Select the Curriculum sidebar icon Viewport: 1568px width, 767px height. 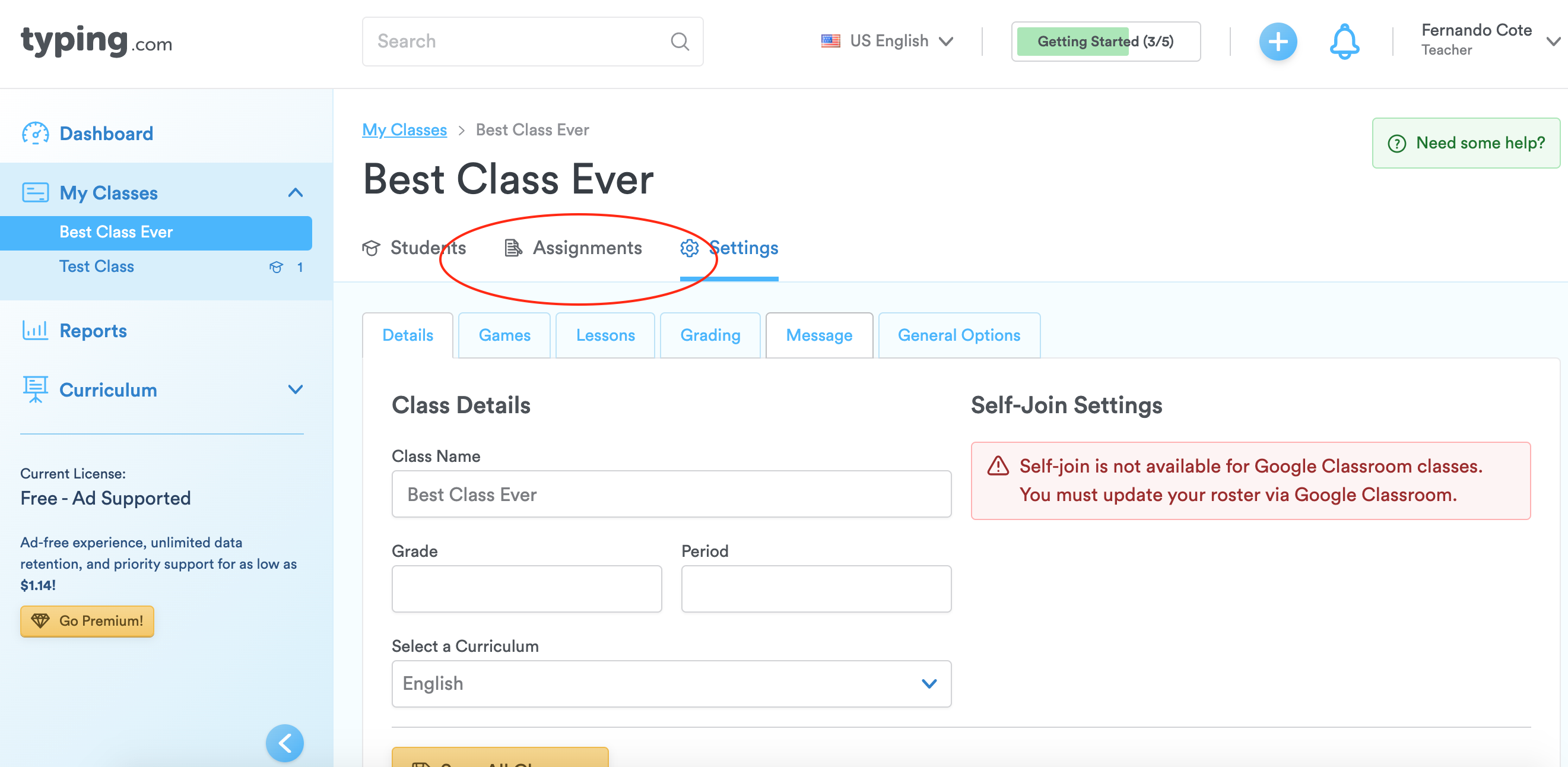pyautogui.click(x=35, y=389)
